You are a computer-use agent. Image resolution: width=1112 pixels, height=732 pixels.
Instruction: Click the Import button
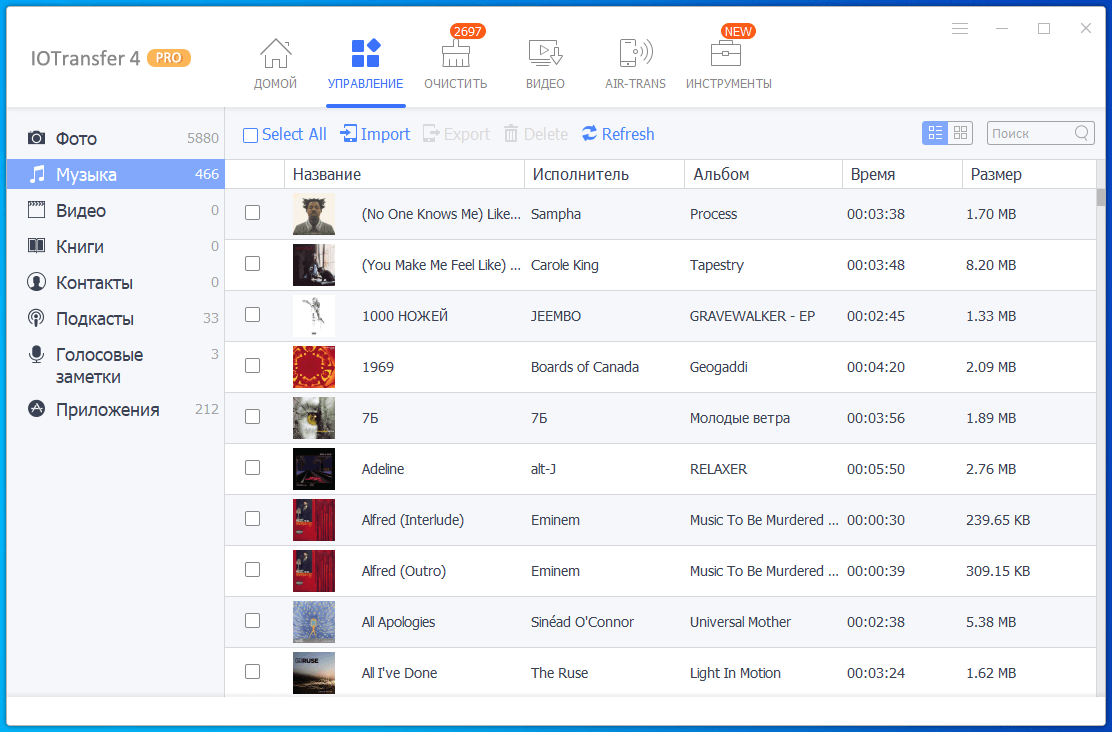coord(375,134)
